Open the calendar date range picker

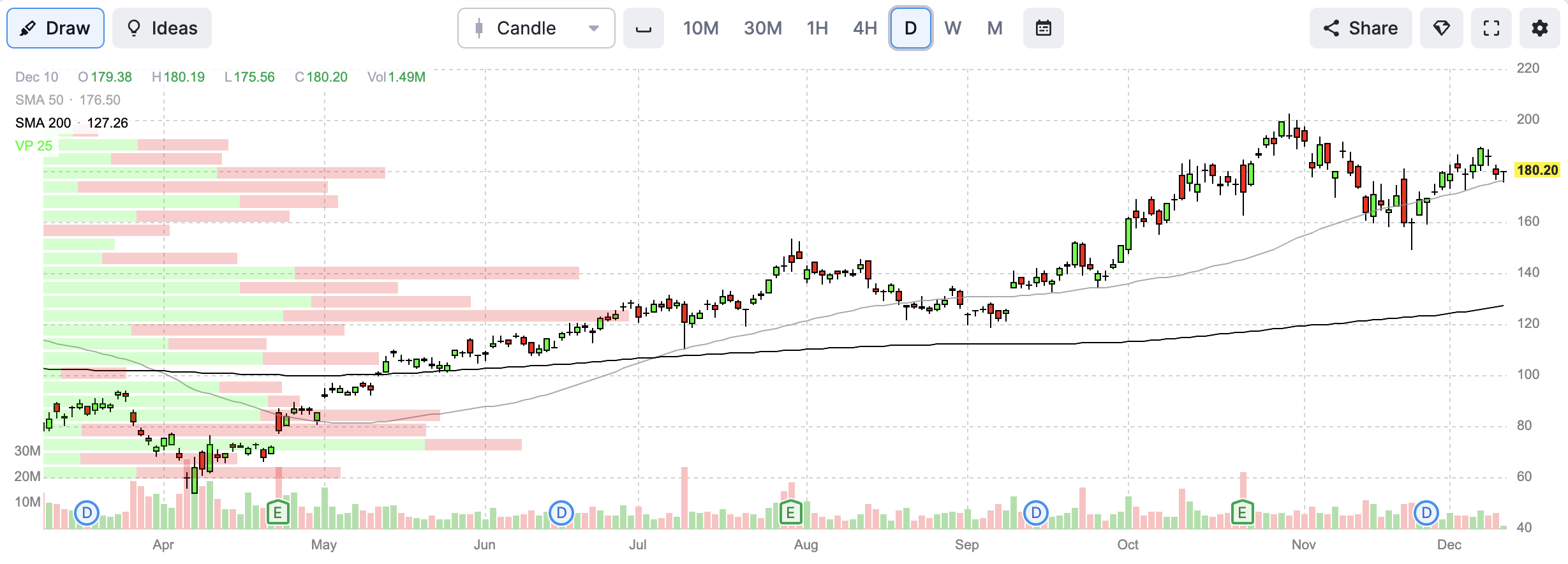pyautogui.click(x=1044, y=28)
